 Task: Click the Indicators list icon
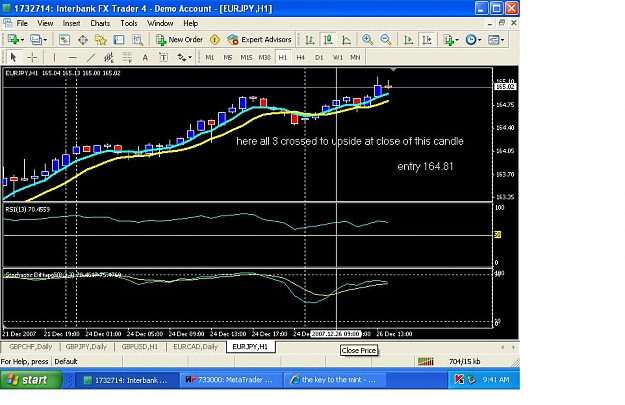click(x=448, y=39)
